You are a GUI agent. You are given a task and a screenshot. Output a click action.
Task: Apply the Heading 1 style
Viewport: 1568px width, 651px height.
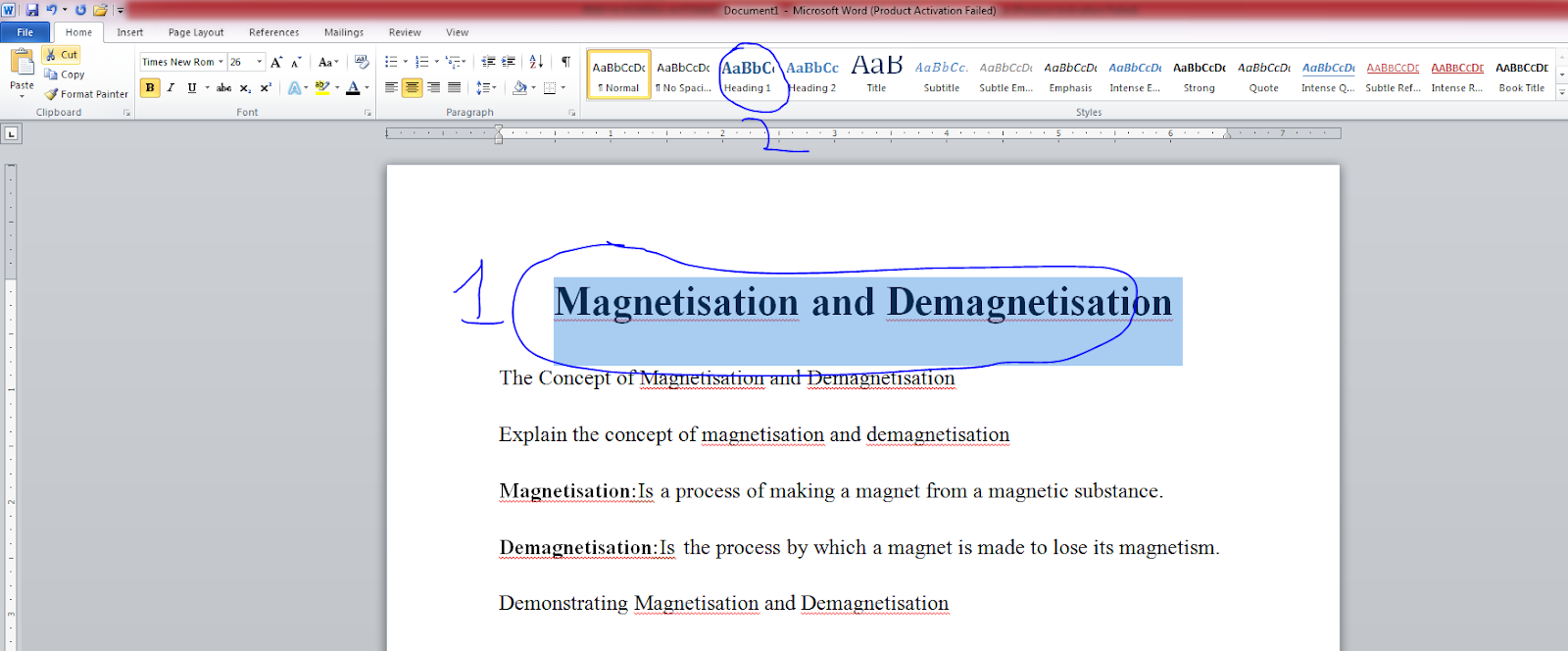748,76
